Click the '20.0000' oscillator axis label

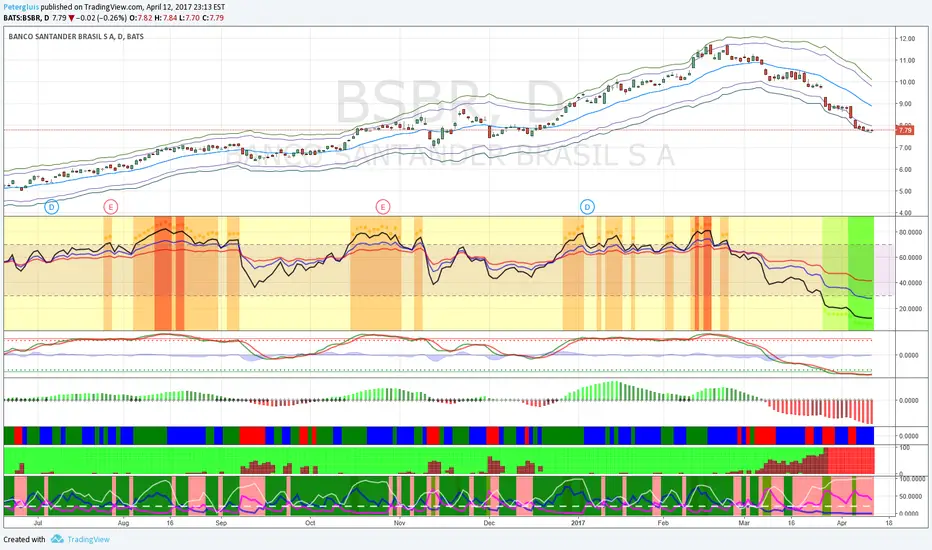click(911, 309)
